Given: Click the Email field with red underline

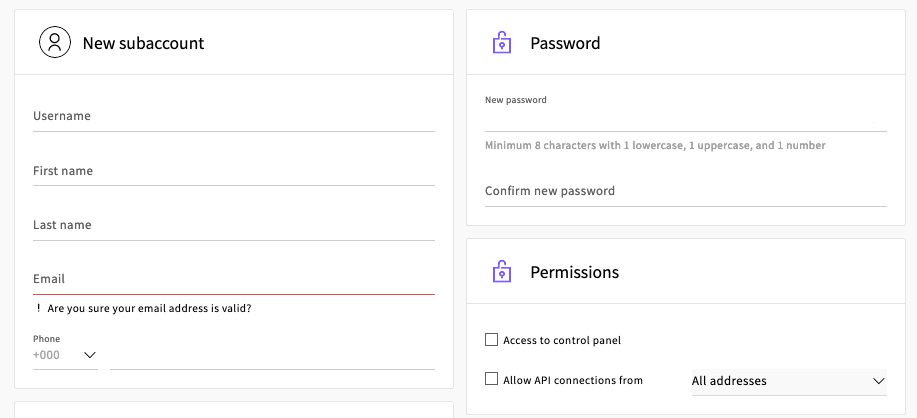Looking at the screenshot, I should [x=234, y=279].
